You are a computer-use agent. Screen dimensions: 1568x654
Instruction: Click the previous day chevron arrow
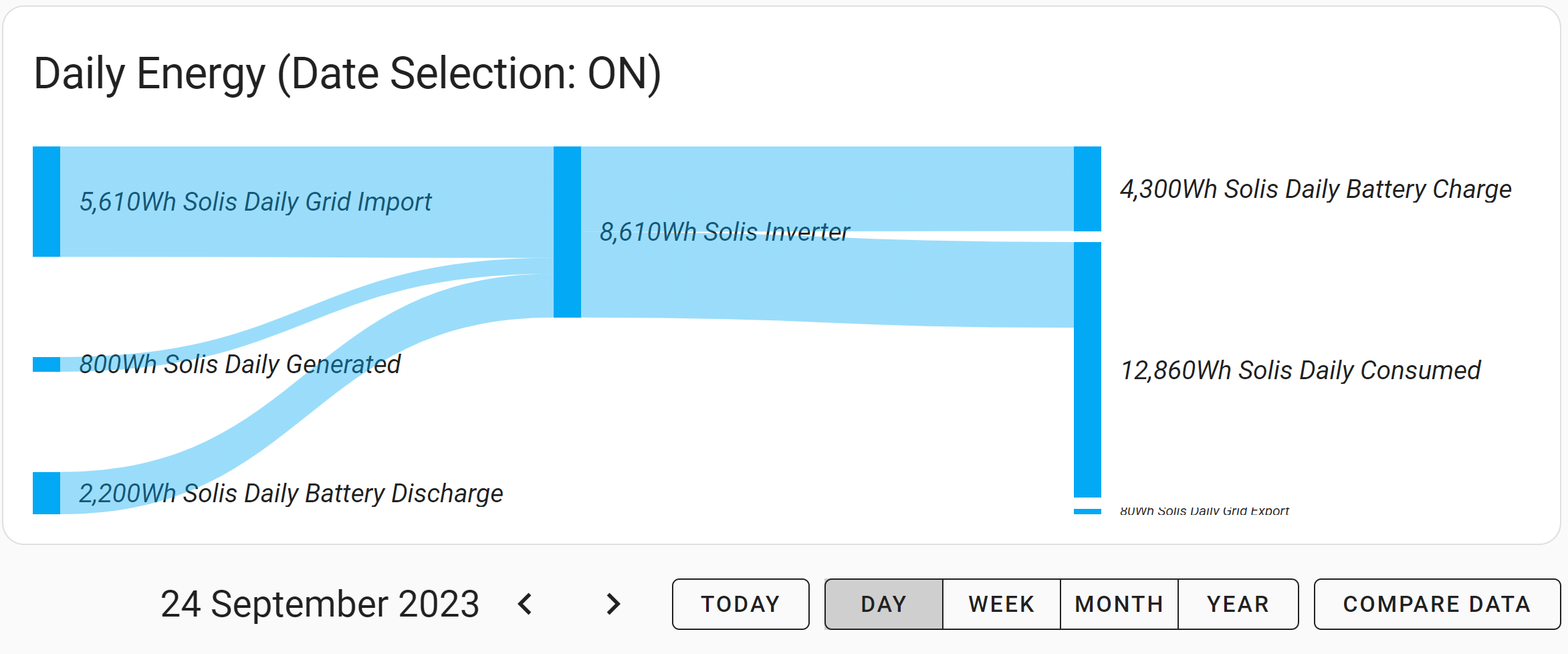525,604
